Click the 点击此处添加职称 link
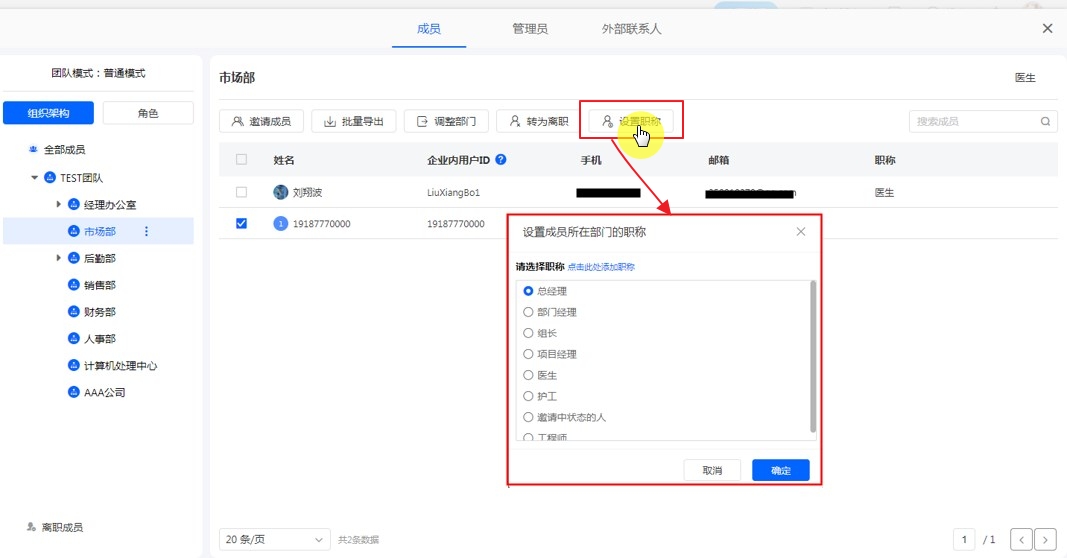Viewport: 1067px width, 558px height. point(601,267)
